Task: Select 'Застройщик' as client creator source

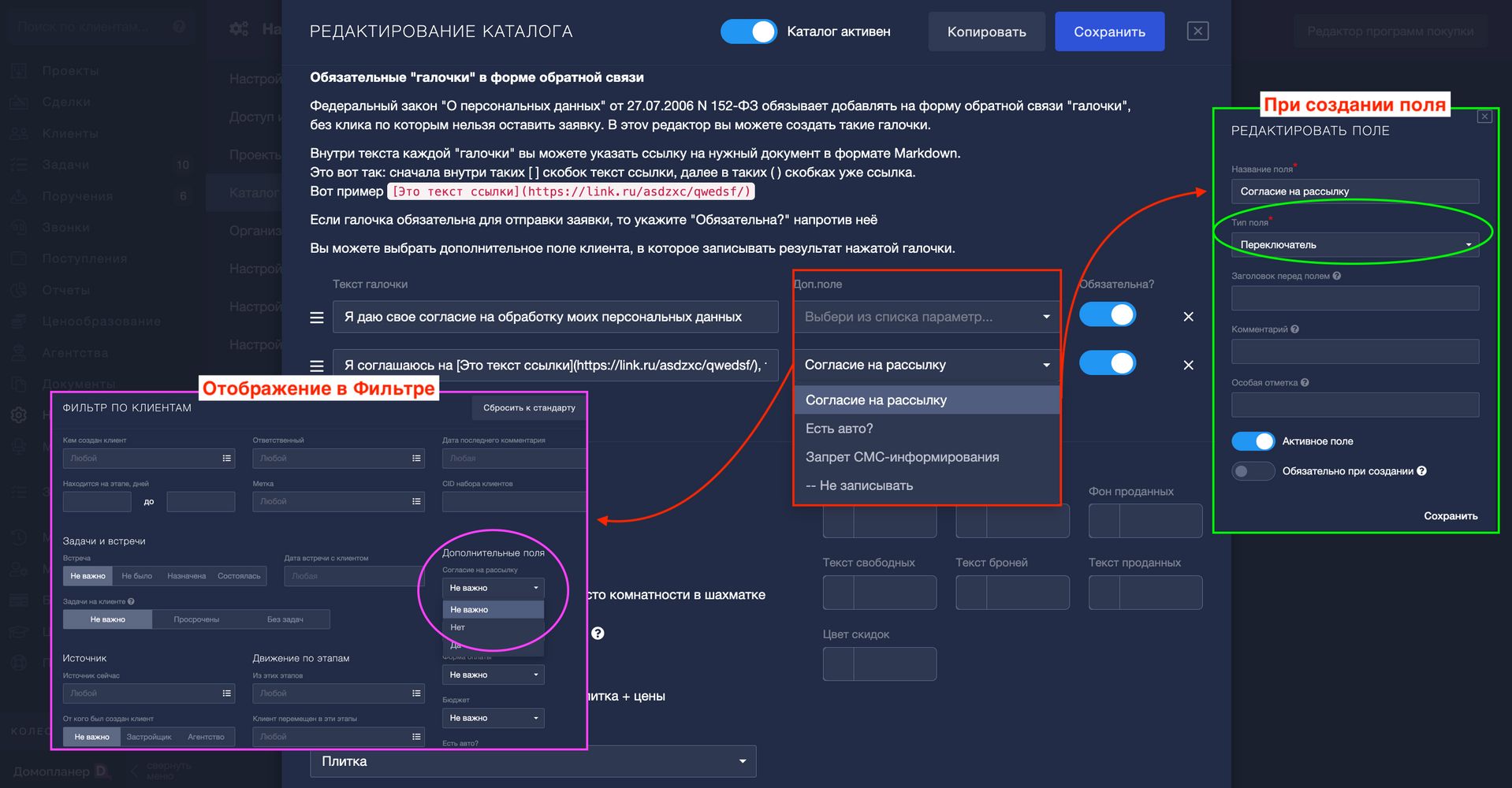Action: tap(149, 737)
